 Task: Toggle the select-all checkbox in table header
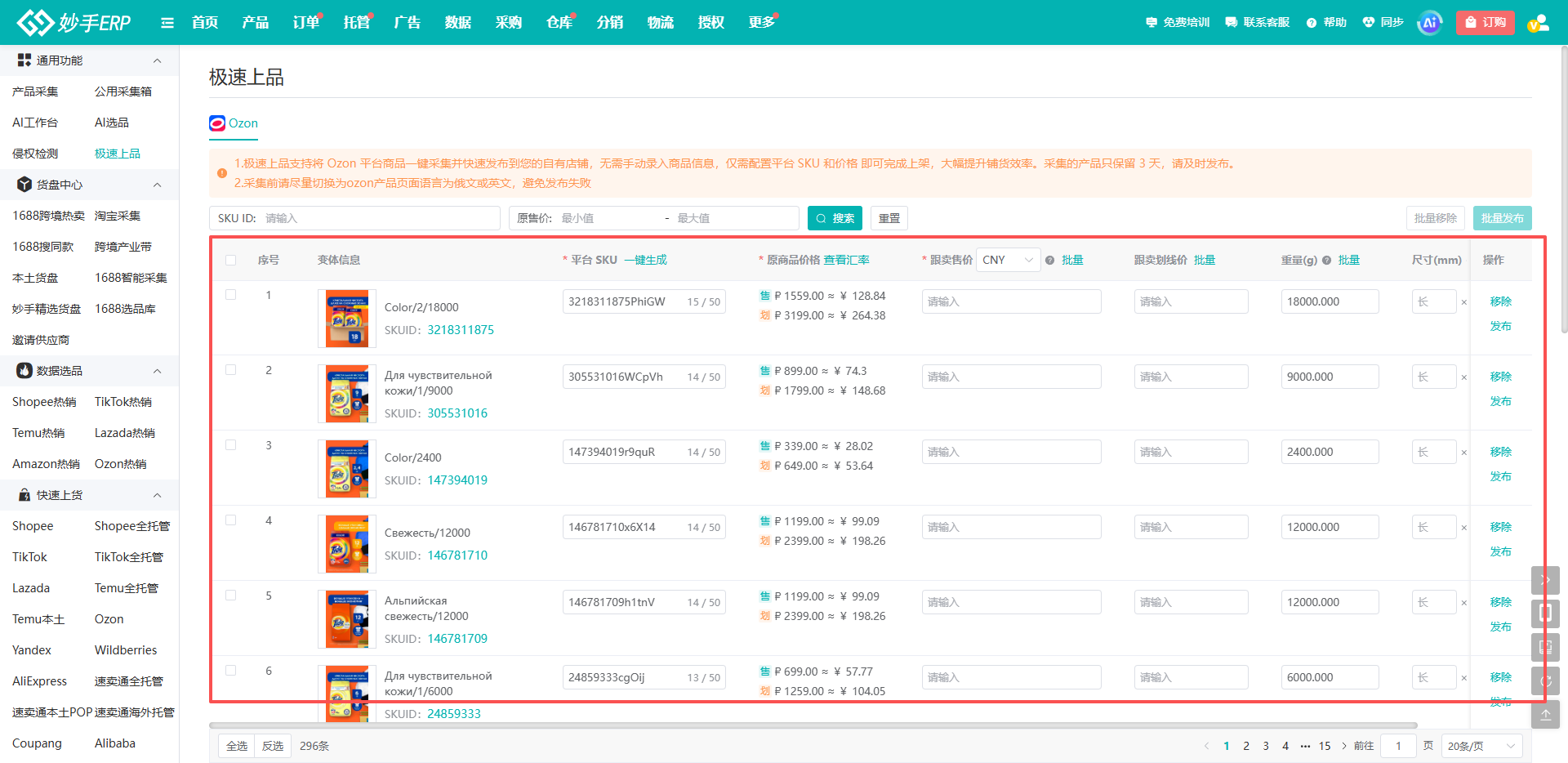[231, 261]
